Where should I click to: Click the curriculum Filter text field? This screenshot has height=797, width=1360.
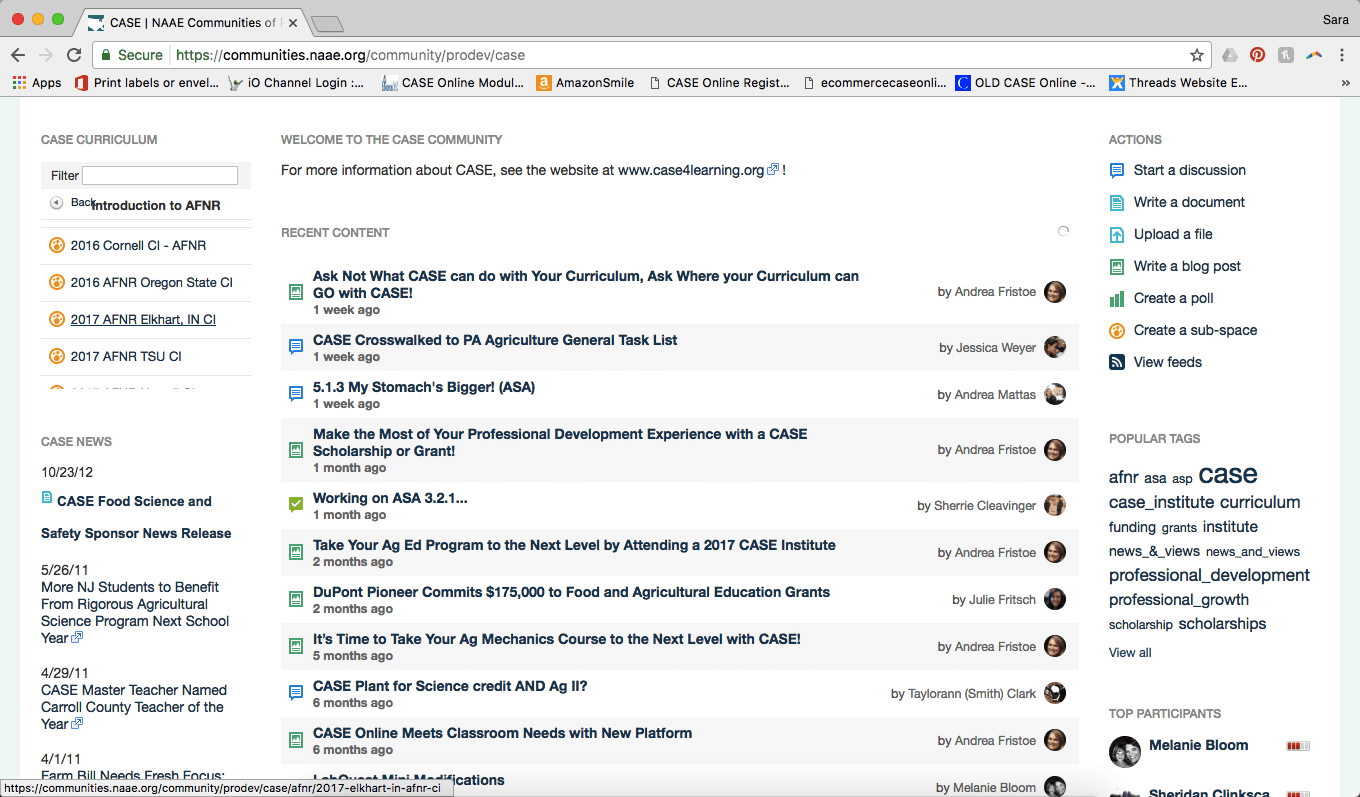coord(160,176)
